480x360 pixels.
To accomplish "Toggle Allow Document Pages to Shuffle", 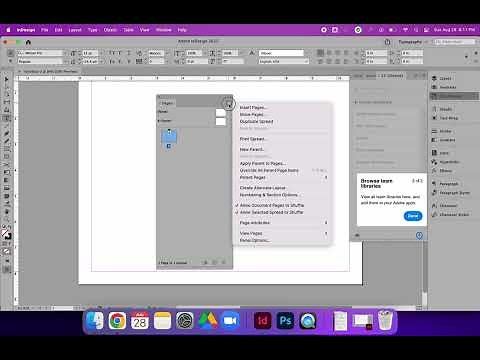I will [x=272, y=205].
